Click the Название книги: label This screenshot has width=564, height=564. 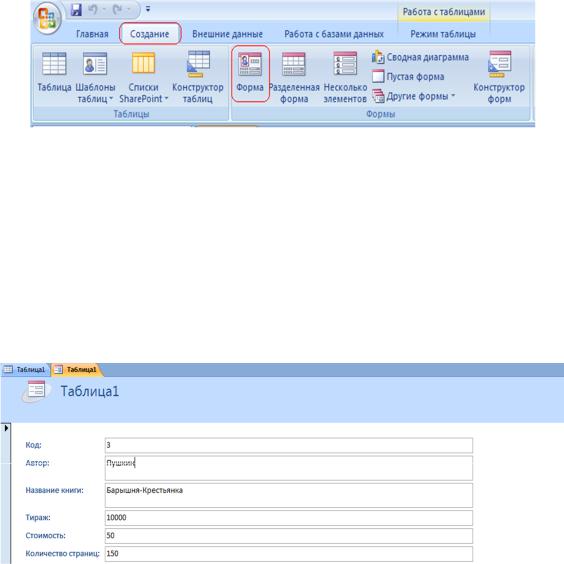[x=54, y=490]
